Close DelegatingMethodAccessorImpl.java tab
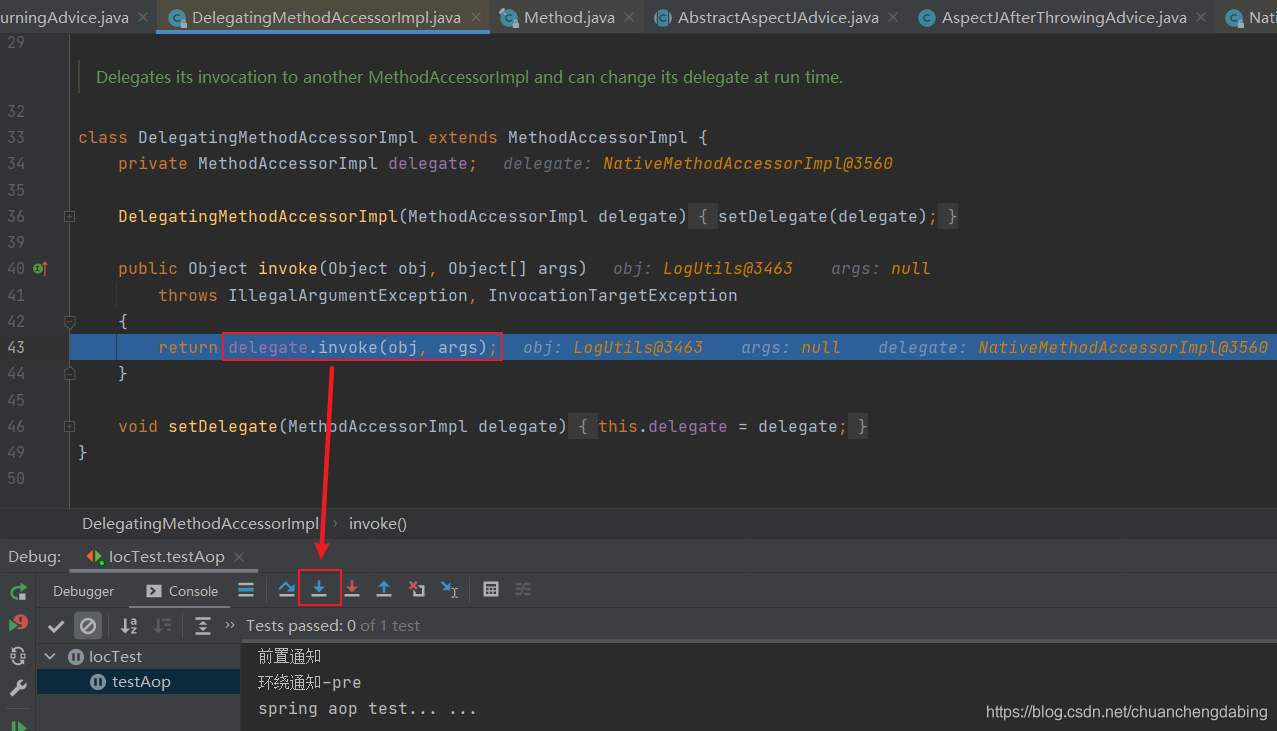The height and width of the screenshot is (731, 1277). (x=476, y=18)
